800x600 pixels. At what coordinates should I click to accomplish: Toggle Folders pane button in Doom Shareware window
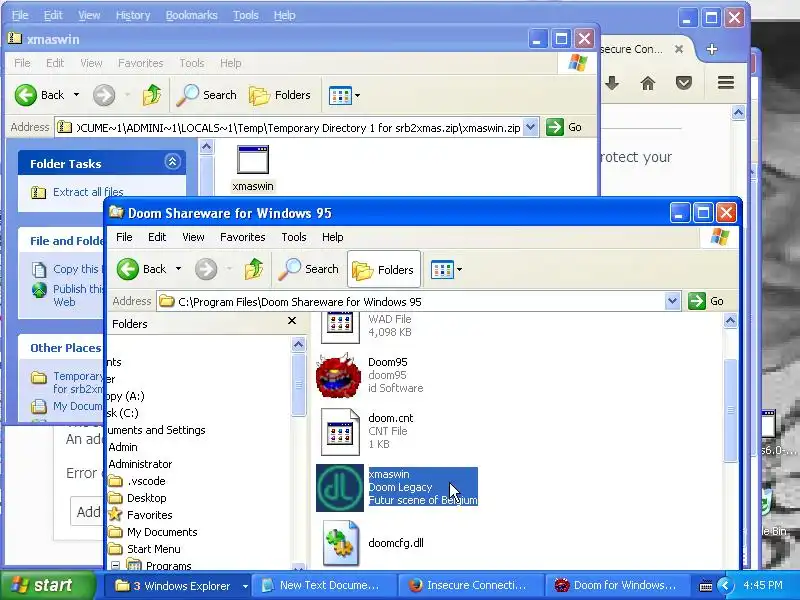click(x=384, y=269)
